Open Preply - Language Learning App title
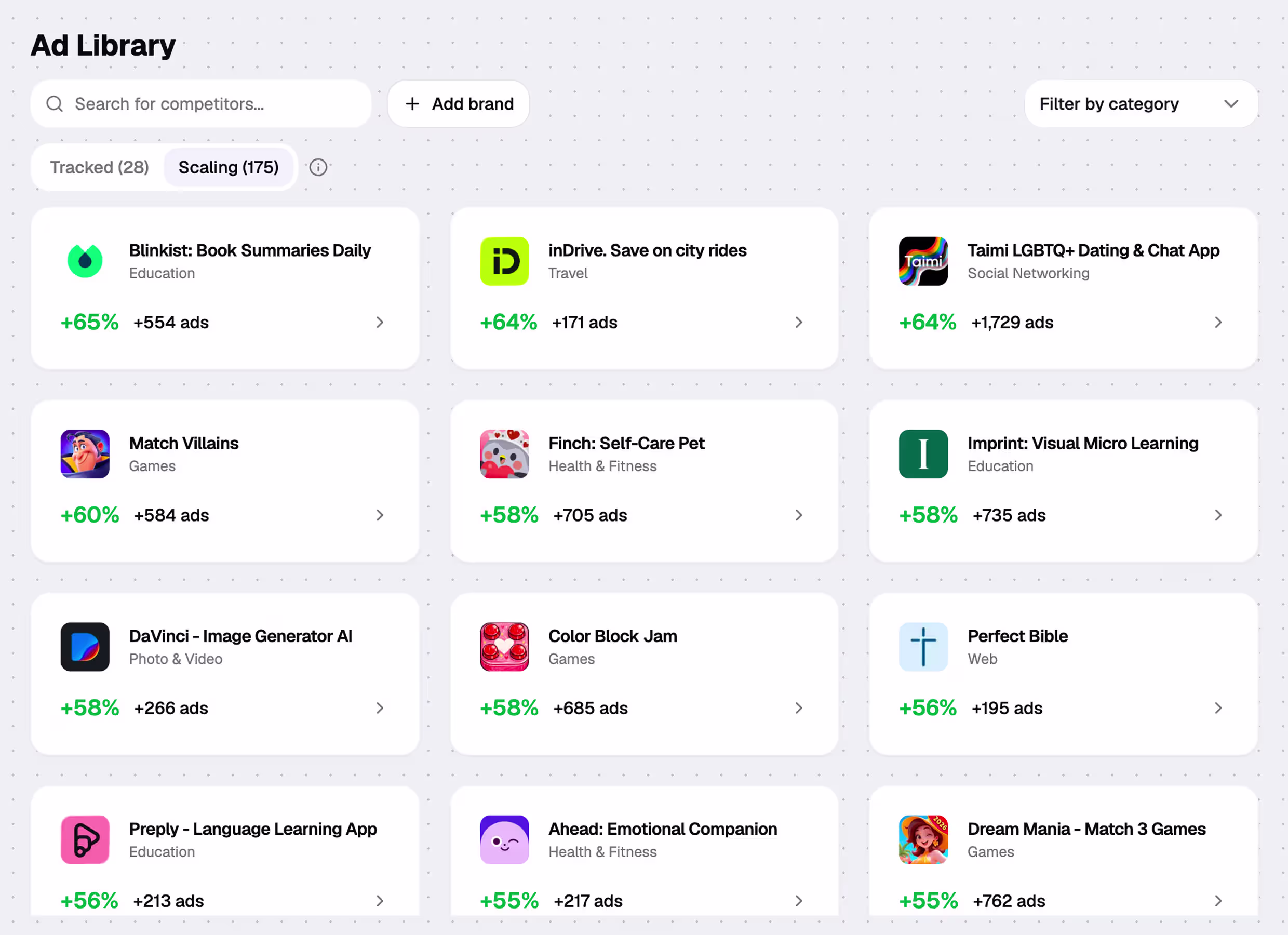 [x=253, y=829]
